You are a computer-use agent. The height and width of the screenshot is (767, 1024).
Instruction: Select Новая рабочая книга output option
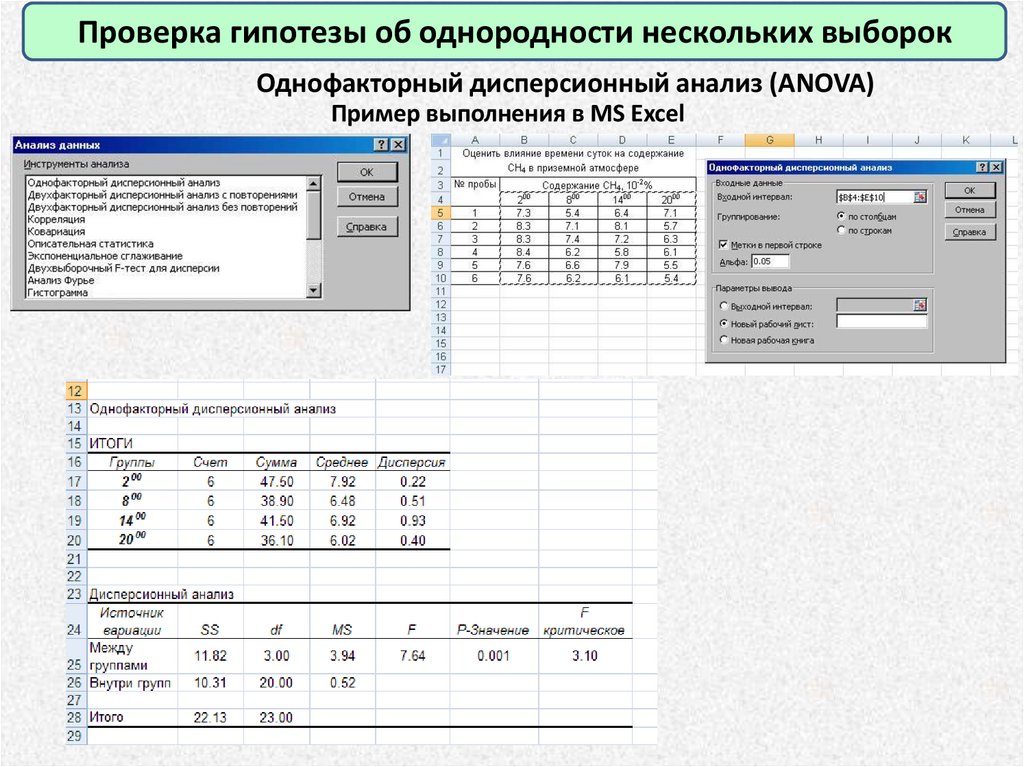[x=724, y=340]
